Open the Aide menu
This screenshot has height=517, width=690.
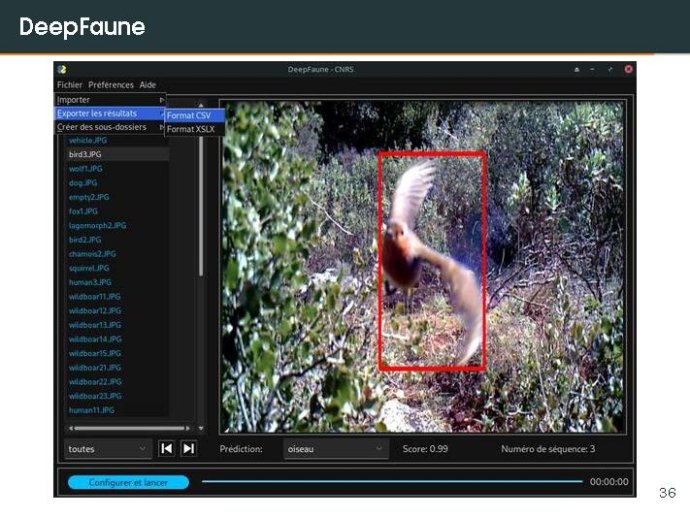click(x=148, y=85)
